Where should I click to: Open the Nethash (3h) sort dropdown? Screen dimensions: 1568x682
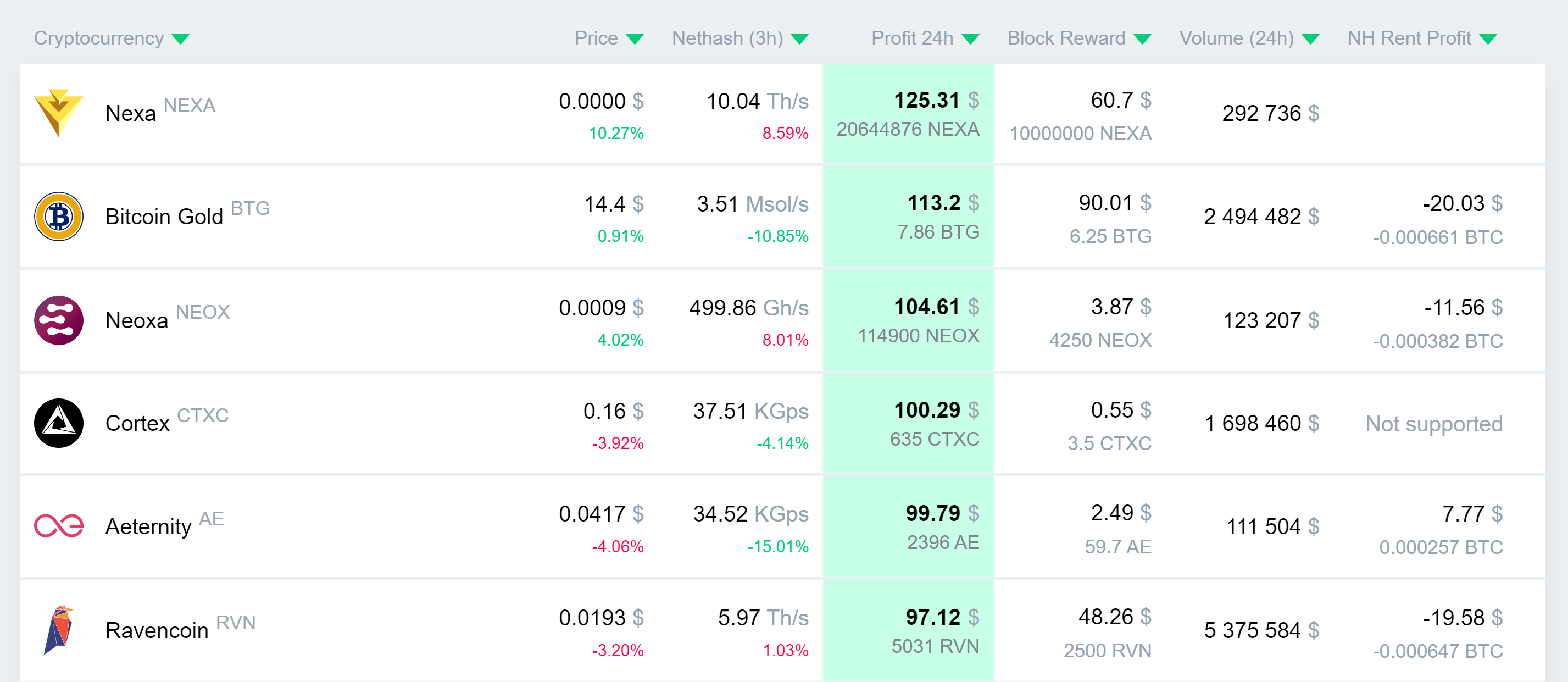(800, 38)
